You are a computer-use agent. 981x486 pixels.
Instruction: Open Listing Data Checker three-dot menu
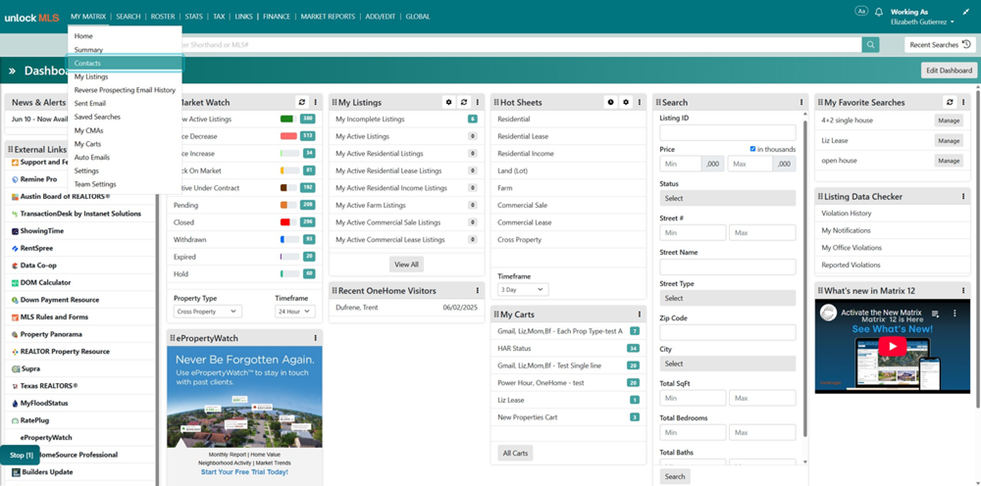[x=963, y=196]
